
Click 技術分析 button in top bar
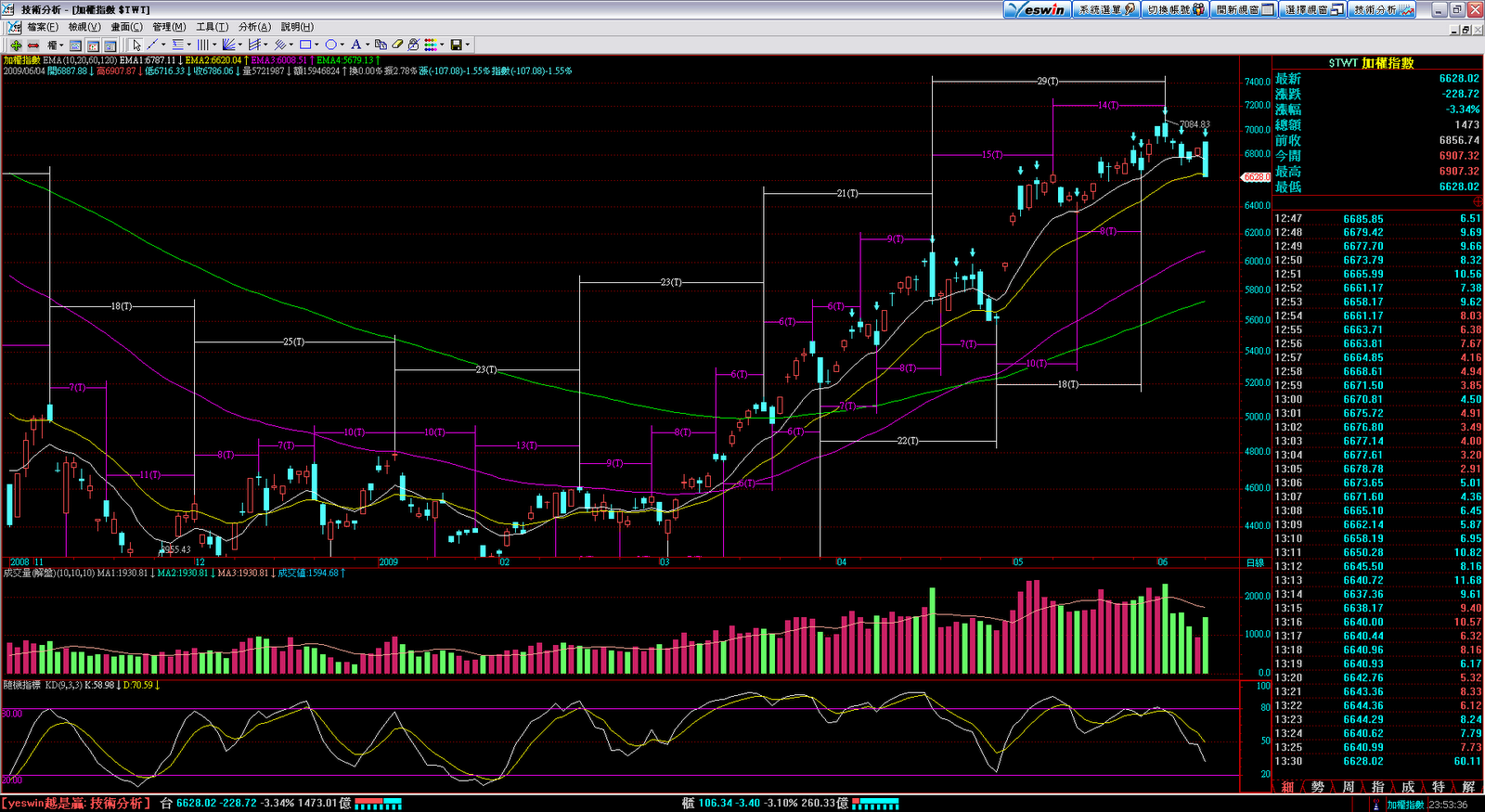[x=1382, y=9]
